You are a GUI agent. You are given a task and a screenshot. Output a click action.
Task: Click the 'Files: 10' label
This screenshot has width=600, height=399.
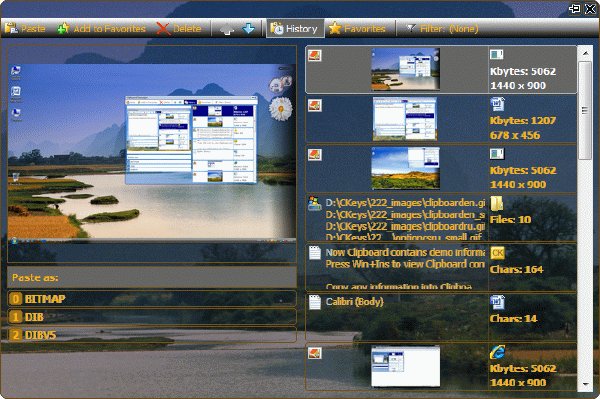click(510, 220)
